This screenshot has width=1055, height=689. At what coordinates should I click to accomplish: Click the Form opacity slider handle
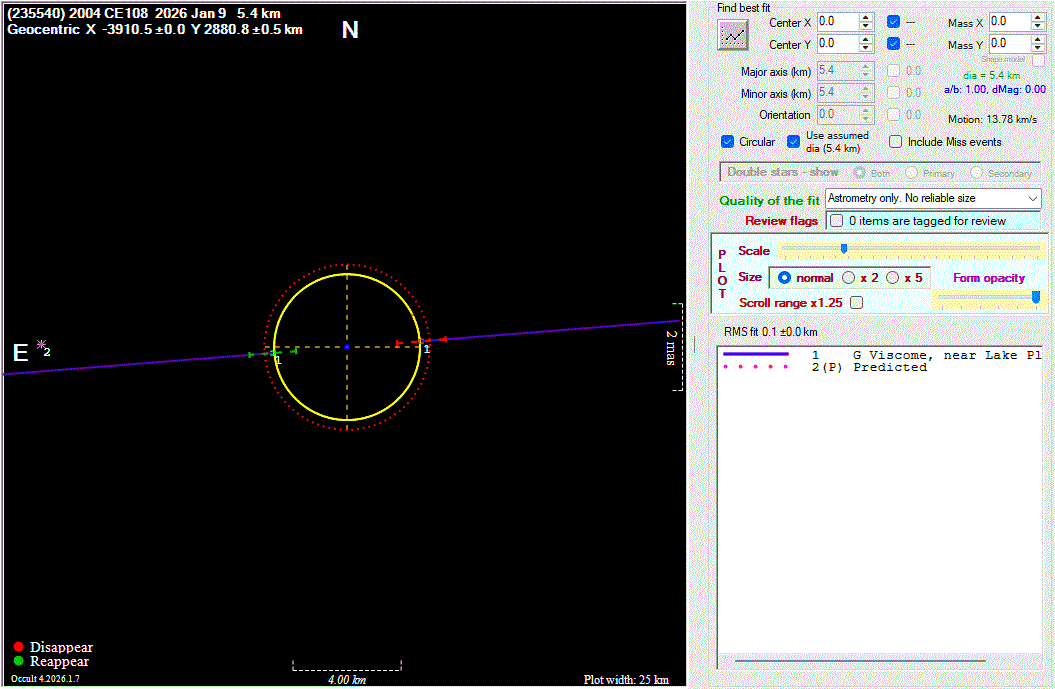[x=1036, y=297]
